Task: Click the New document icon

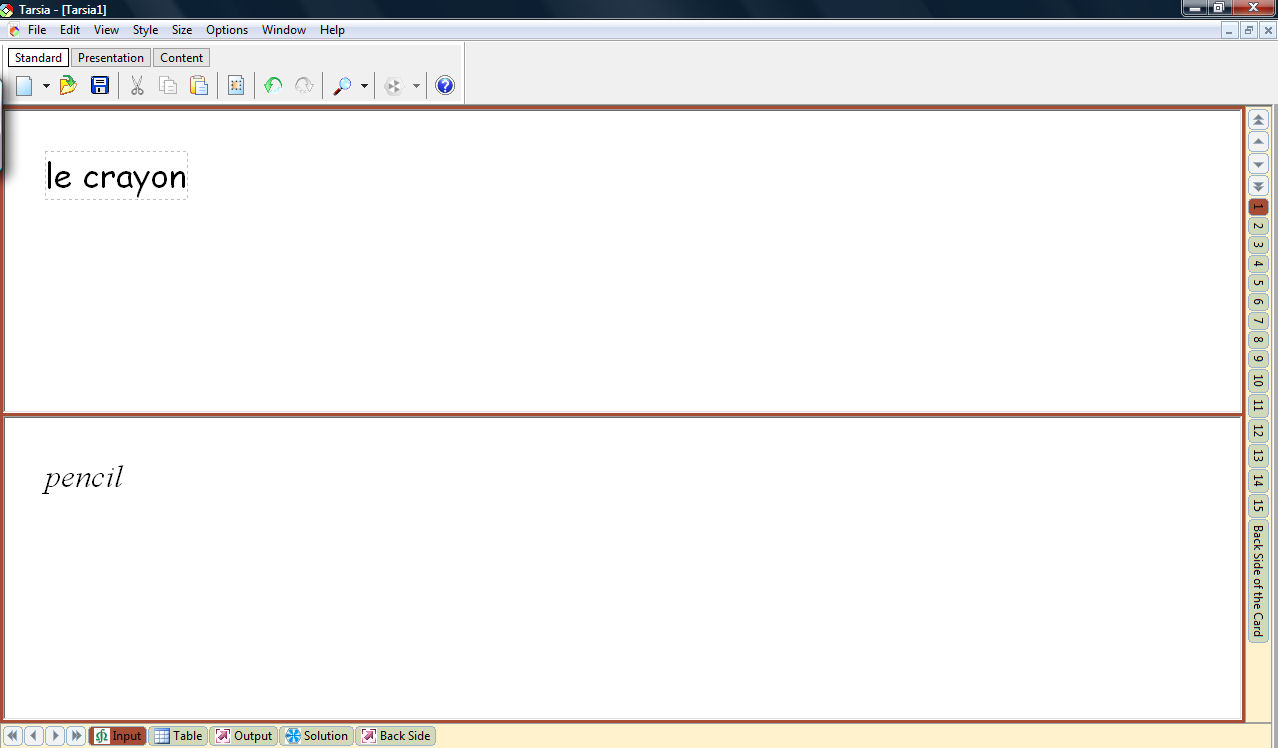Action: [x=24, y=86]
